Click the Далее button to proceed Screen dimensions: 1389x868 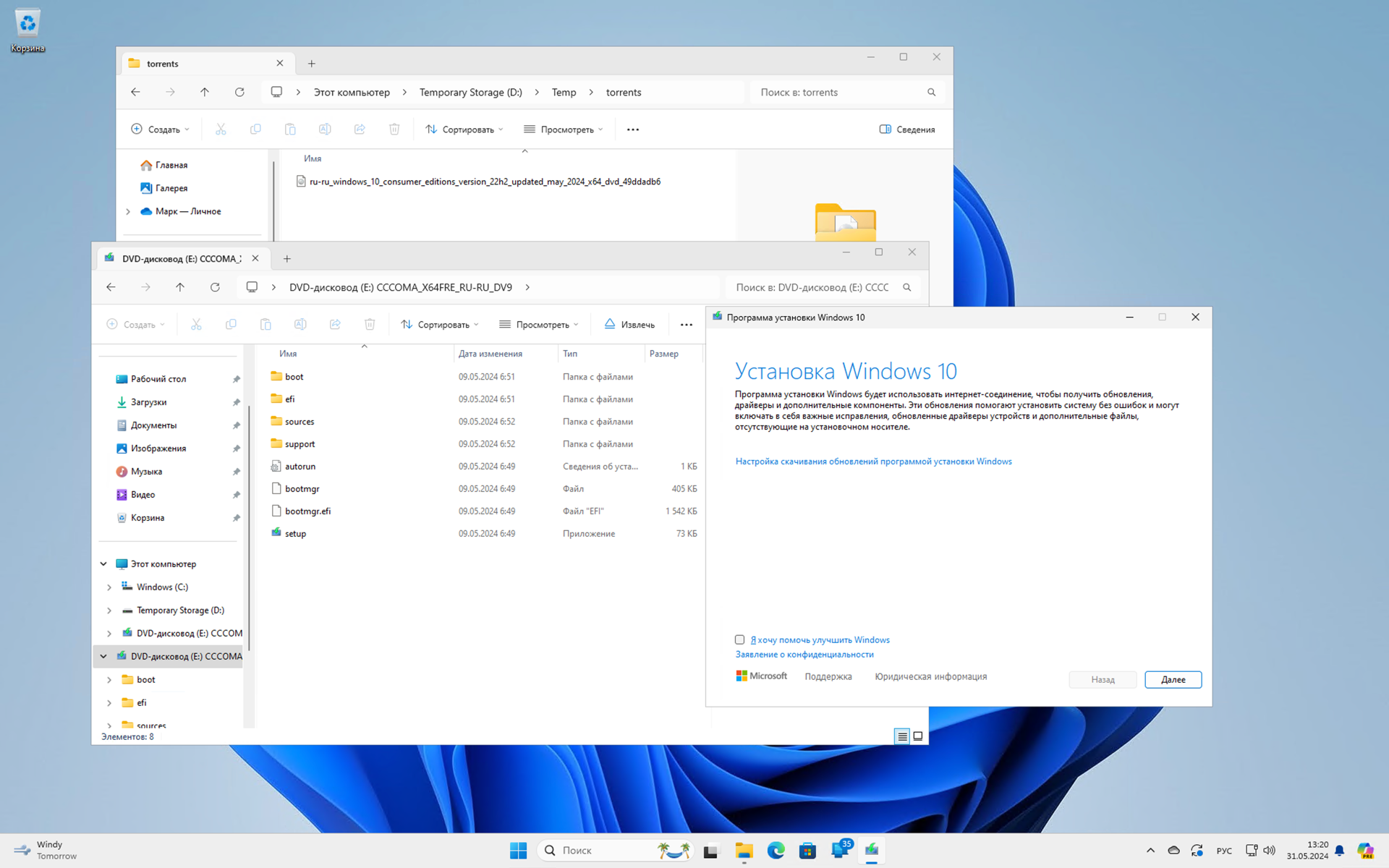tap(1172, 679)
